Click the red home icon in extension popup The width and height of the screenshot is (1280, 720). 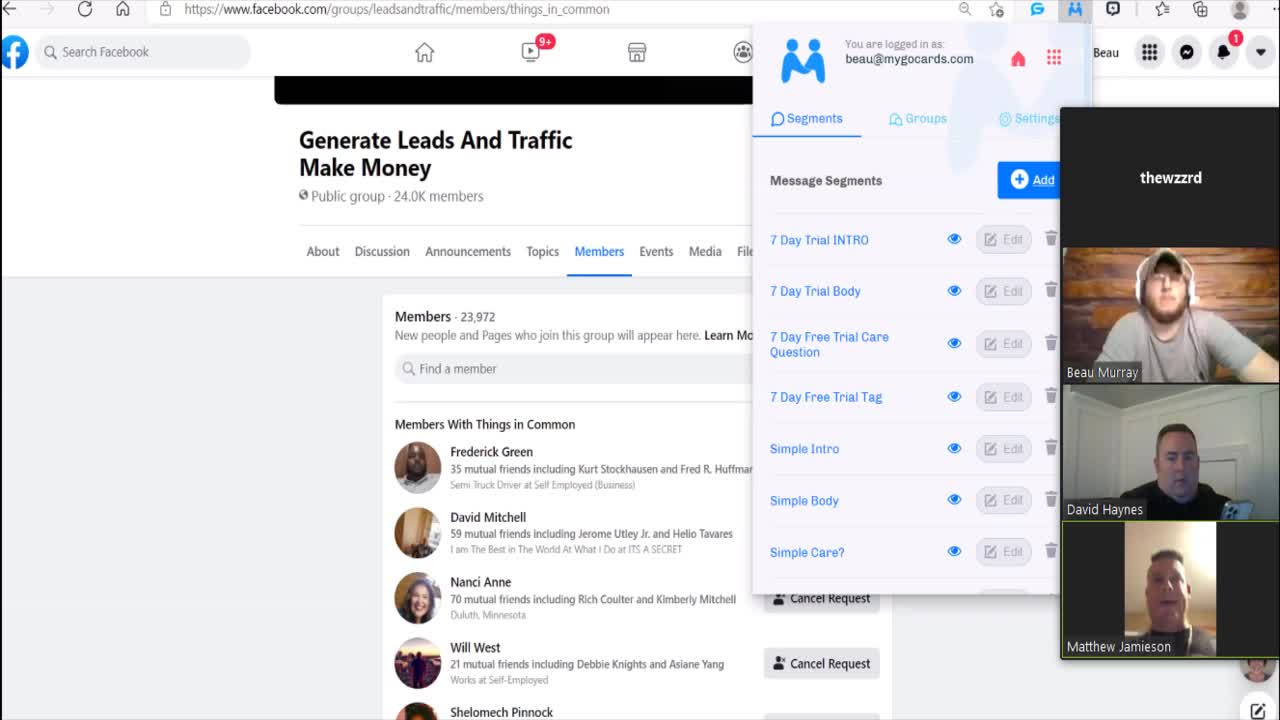(1018, 59)
